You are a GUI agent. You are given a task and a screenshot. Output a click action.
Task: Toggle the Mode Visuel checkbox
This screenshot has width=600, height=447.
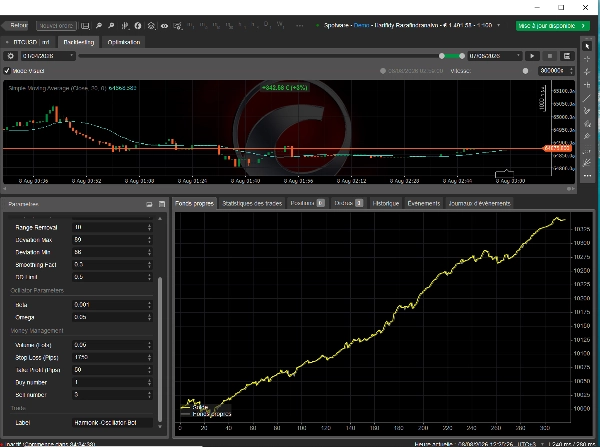(x=7, y=71)
